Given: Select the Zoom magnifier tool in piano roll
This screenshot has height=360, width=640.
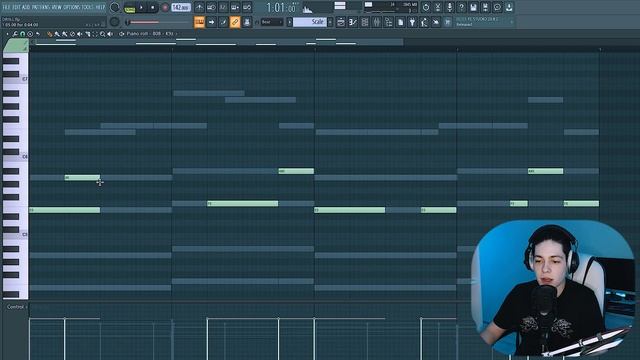Looking at the screenshot, I should pyautogui.click(x=102, y=34).
